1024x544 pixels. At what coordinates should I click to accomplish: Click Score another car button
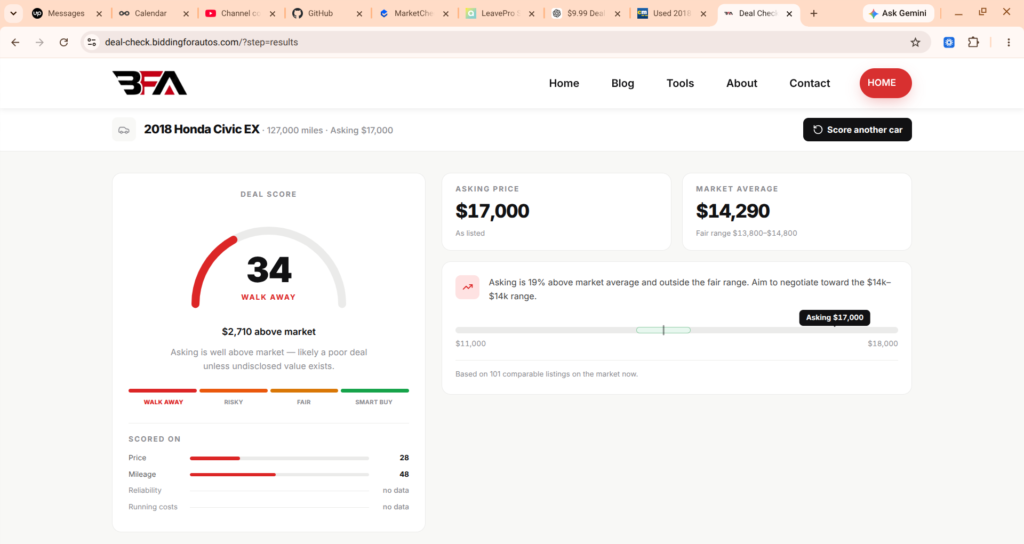[x=857, y=129]
